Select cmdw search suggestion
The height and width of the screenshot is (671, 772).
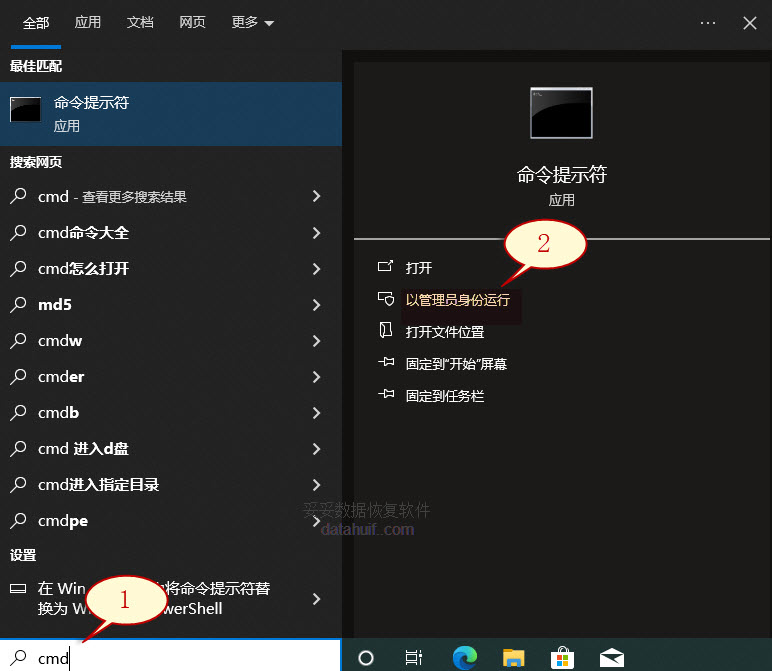click(171, 340)
